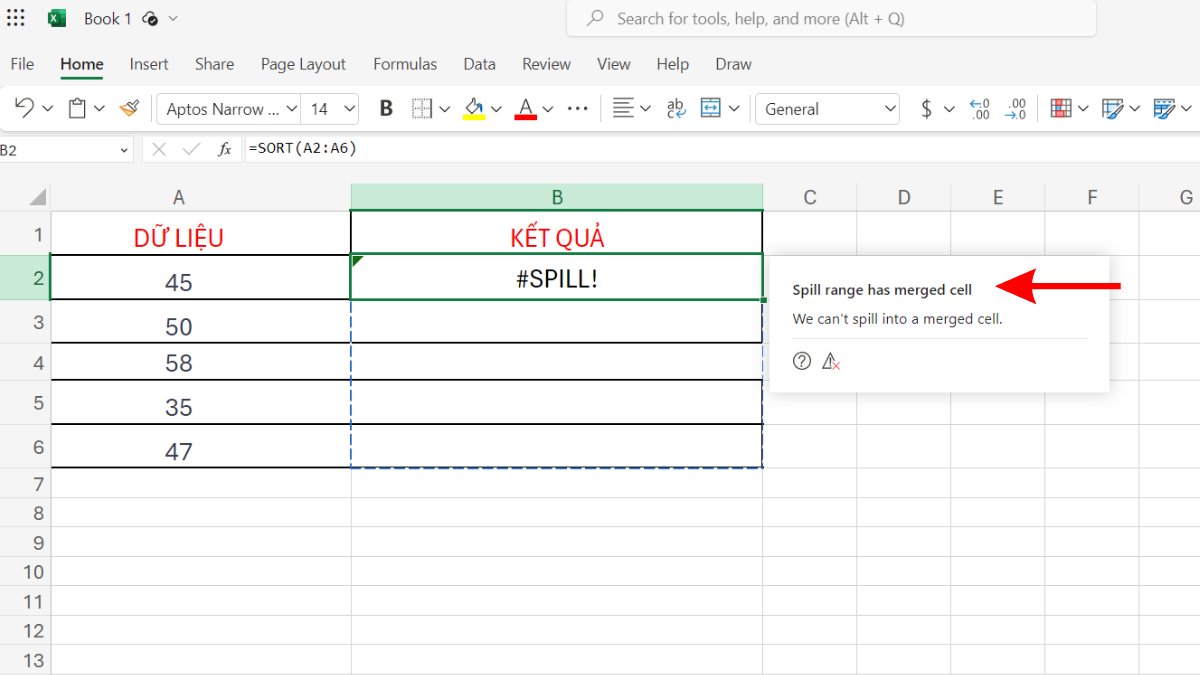Open the font size 14 dropdown
Screen dimensions: 1200x675
(x=332, y=109)
